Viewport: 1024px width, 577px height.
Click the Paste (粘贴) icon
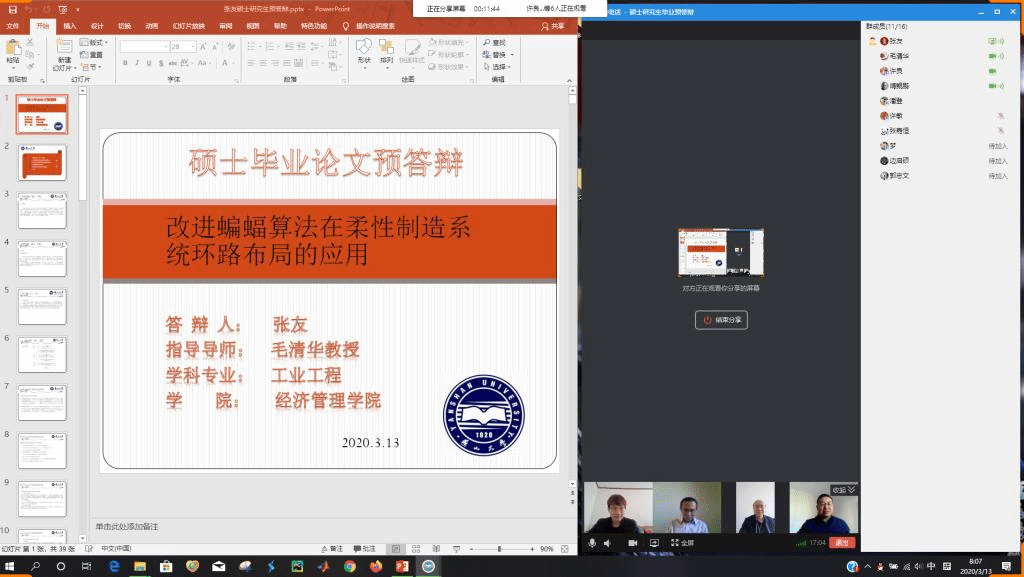(13, 51)
